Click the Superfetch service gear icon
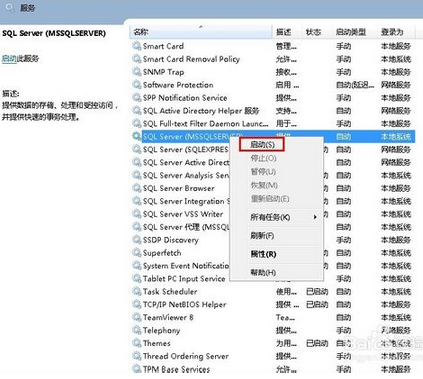The image size is (423, 379). tap(137, 253)
